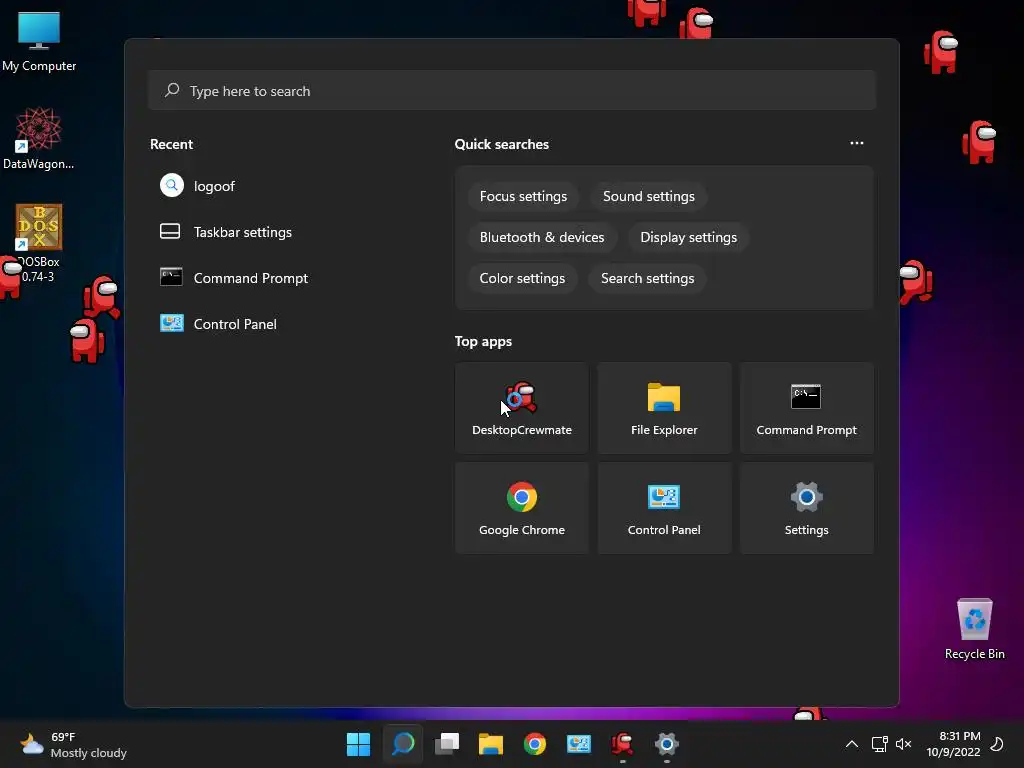Click the Taskbar settings icon in Recent
Viewport: 1024px width, 768px height.
point(170,231)
